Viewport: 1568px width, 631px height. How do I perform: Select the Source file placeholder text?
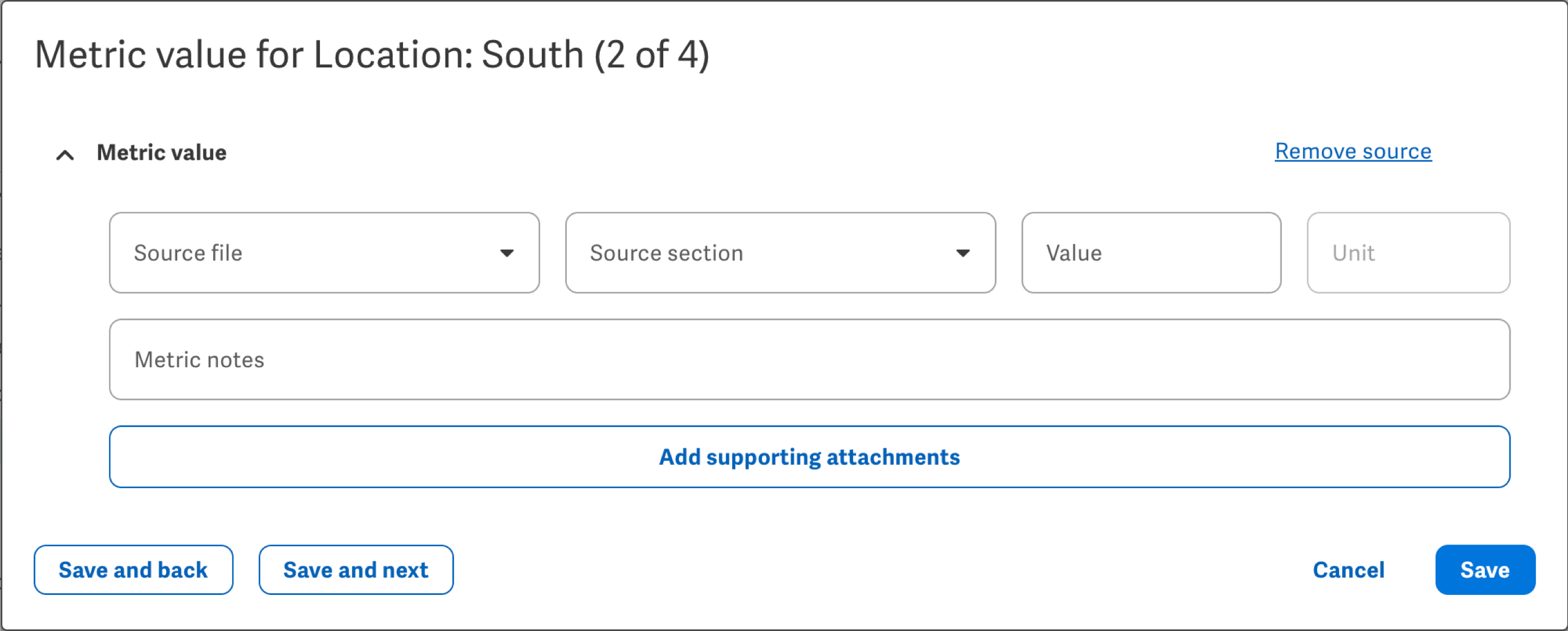pyautogui.click(x=188, y=253)
